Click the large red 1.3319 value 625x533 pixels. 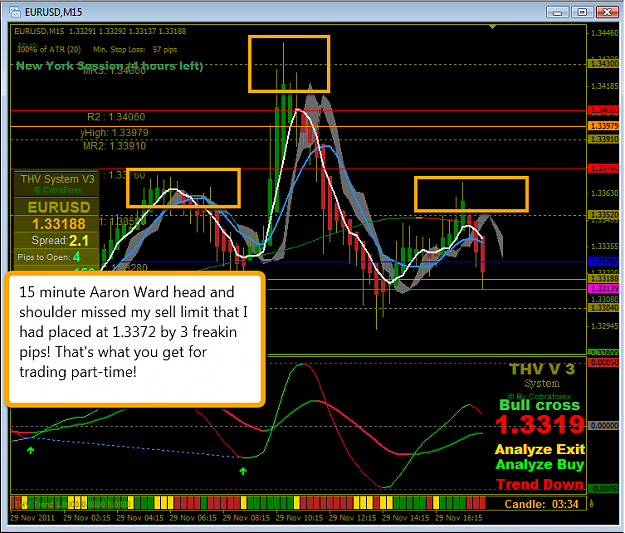(x=540, y=424)
